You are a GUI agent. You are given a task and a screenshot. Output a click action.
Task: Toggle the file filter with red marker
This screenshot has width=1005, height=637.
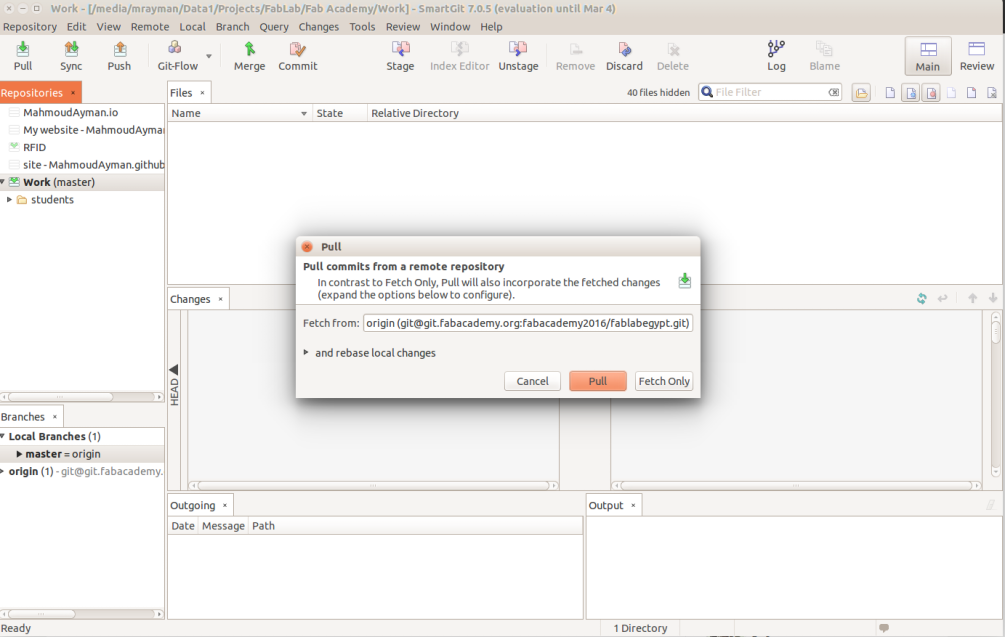(x=931, y=93)
